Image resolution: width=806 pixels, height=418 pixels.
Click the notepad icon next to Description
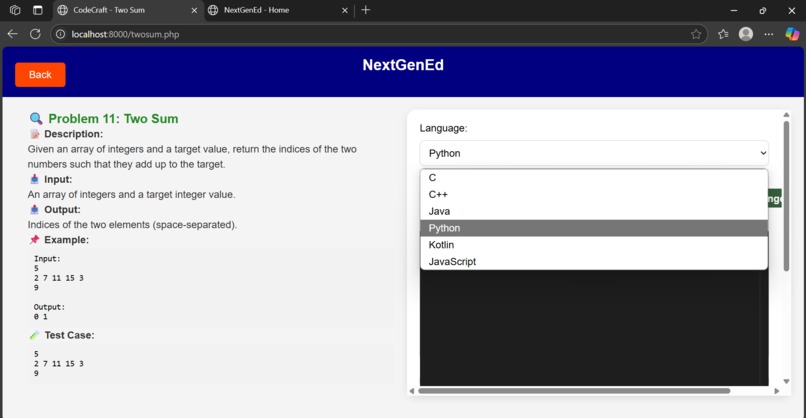click(35, 134)
